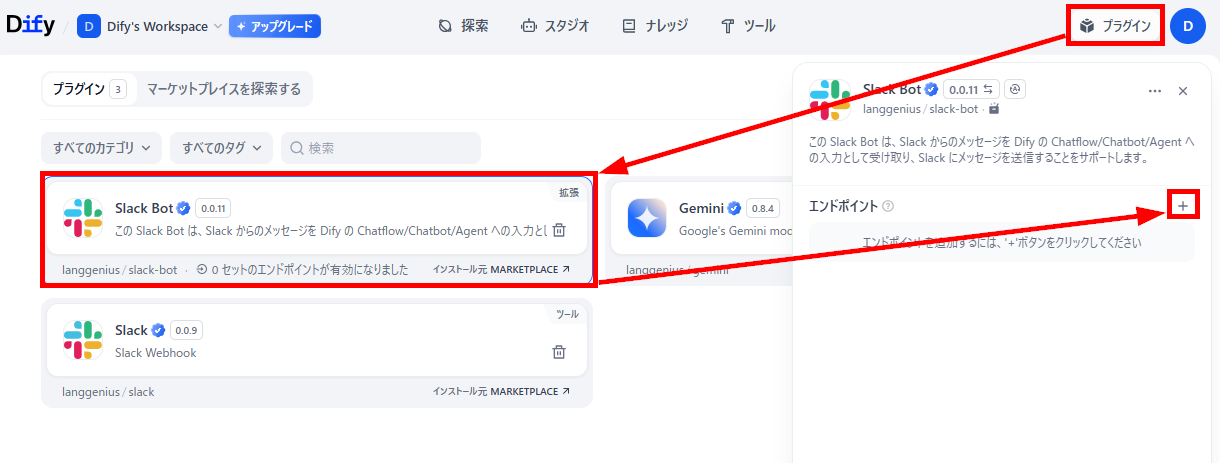Click the Gemini plugin logo

click(x=647, y=217)
